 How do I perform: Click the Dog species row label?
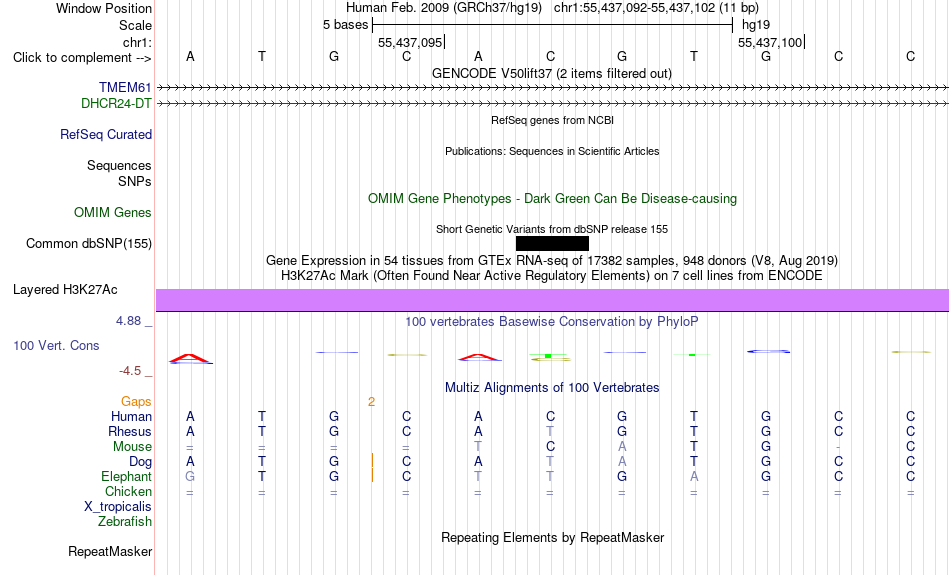pos(141,462)
